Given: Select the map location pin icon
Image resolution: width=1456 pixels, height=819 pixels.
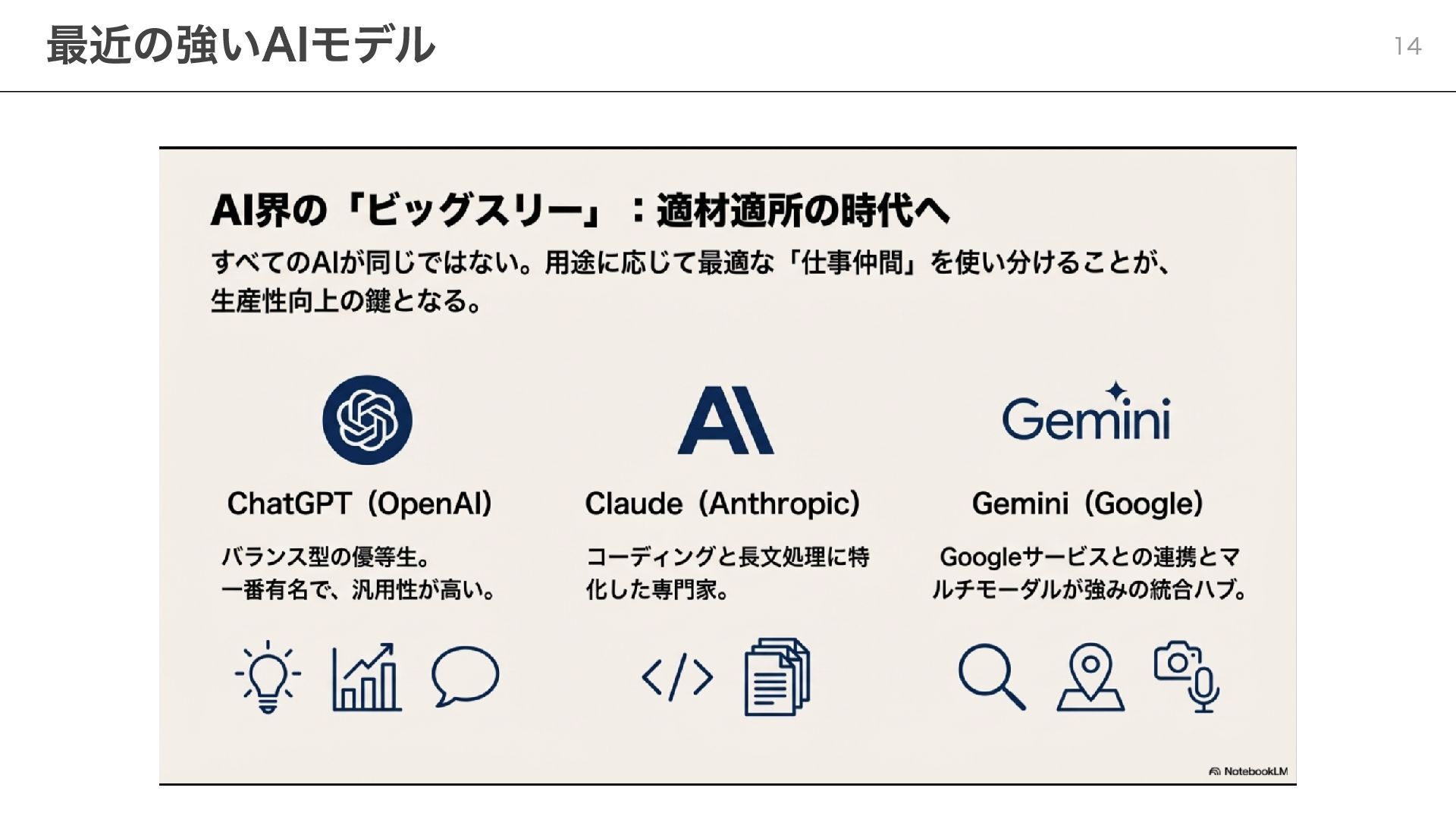Looking at the screenshot, I should point(1090,676).
